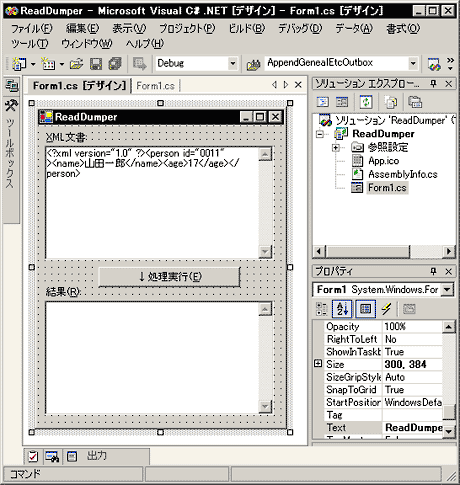Collapse the ReadDumper project node
The height and width of the screenshot is (485, 460).
(x=320, y=134)
